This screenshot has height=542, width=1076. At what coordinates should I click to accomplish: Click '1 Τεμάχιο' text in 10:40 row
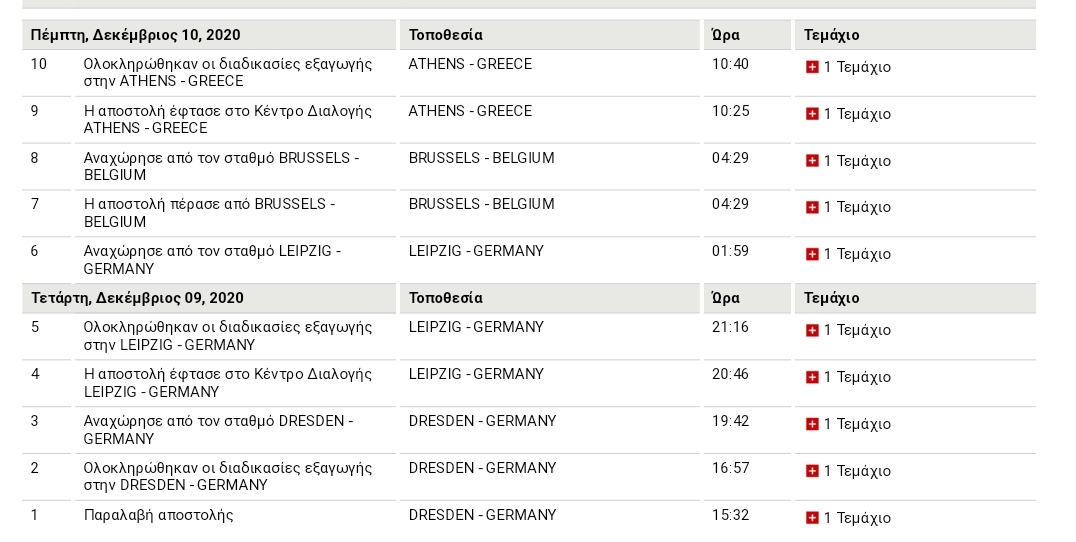click(x=857, y=67)
